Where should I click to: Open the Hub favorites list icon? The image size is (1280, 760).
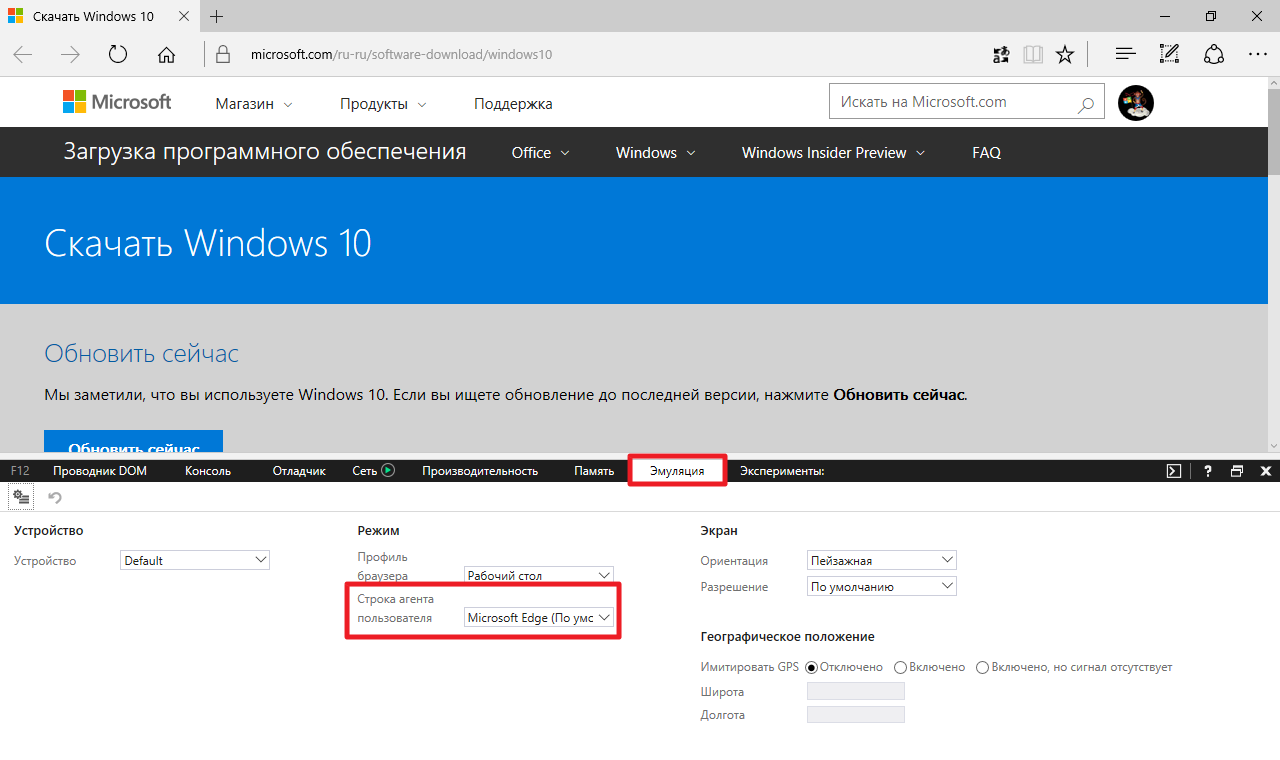click(x=1125, y=54)
